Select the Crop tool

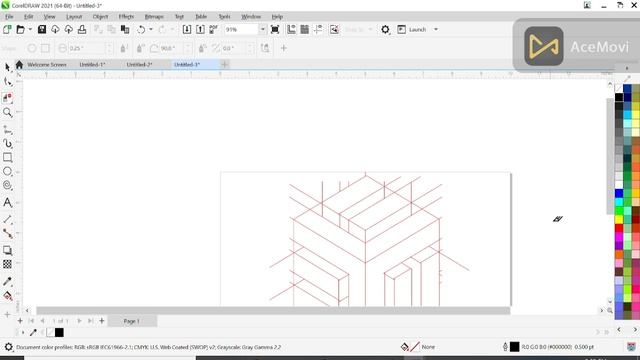click(7, 97)
